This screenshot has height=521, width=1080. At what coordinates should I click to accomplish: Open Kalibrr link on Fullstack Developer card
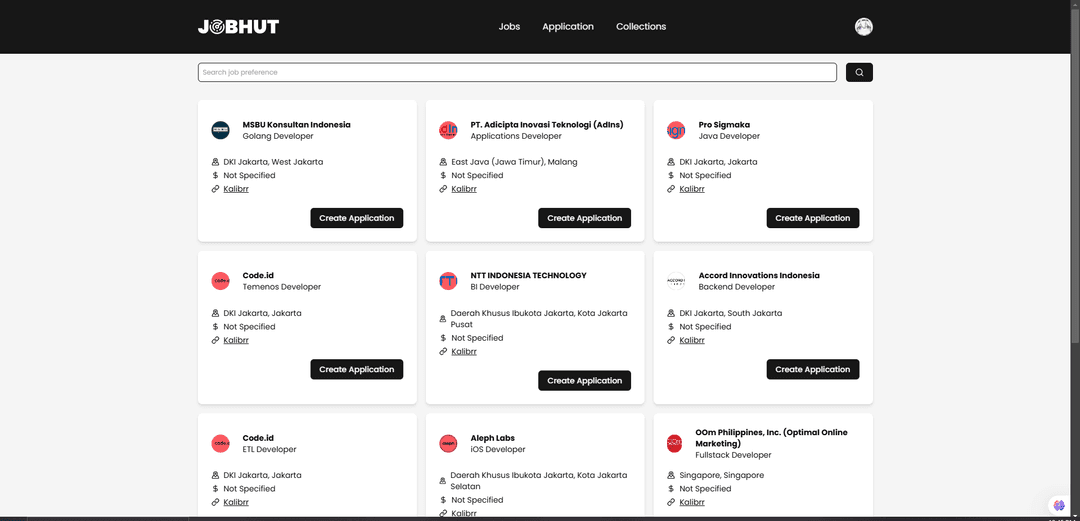(x=692, y=502)
